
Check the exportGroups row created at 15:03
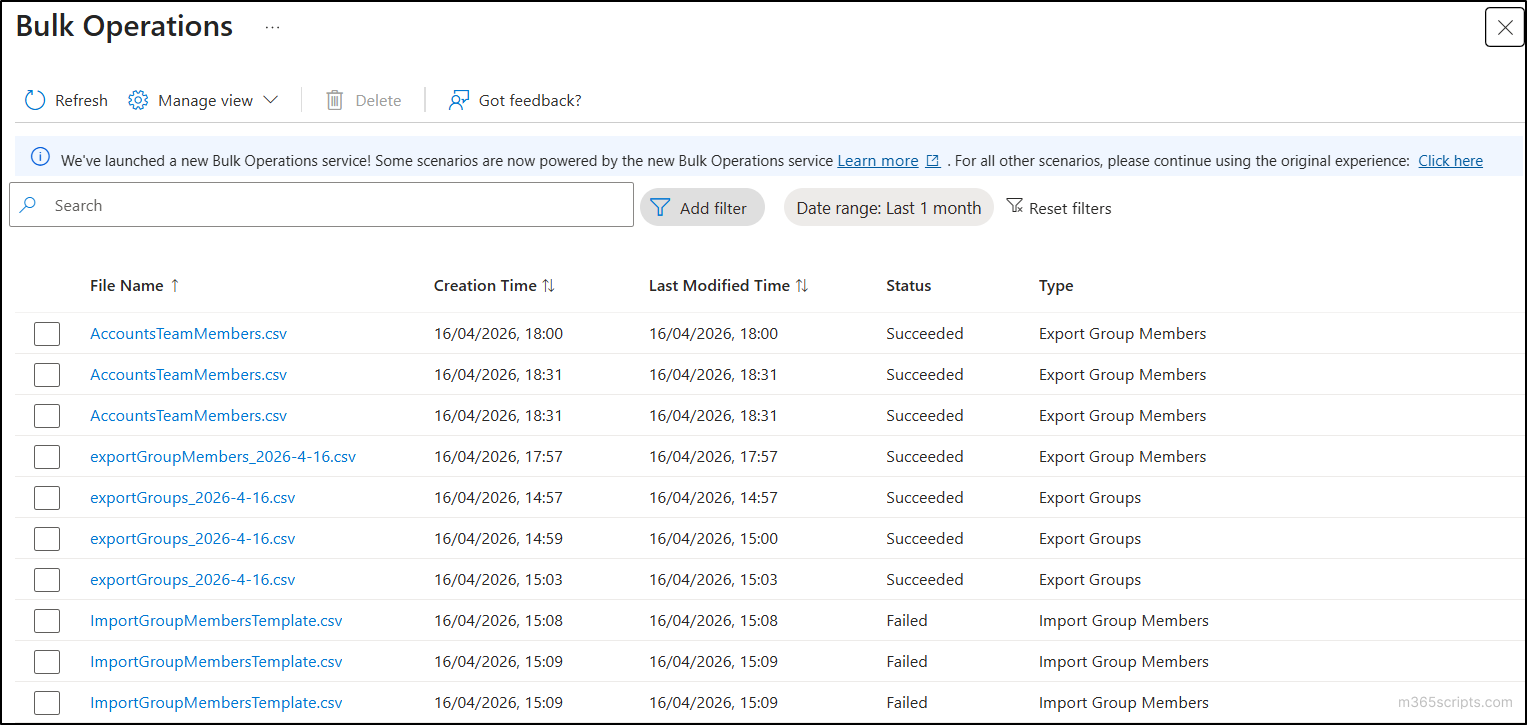[47, 580]
